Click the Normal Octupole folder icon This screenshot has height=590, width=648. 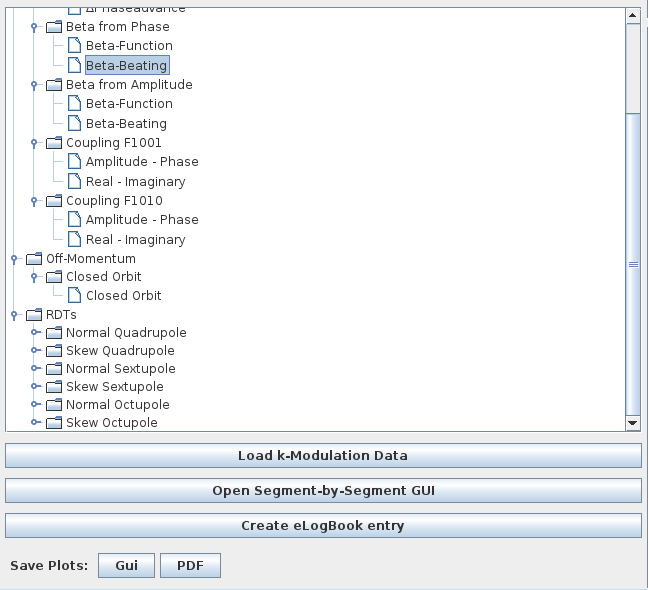54,404
